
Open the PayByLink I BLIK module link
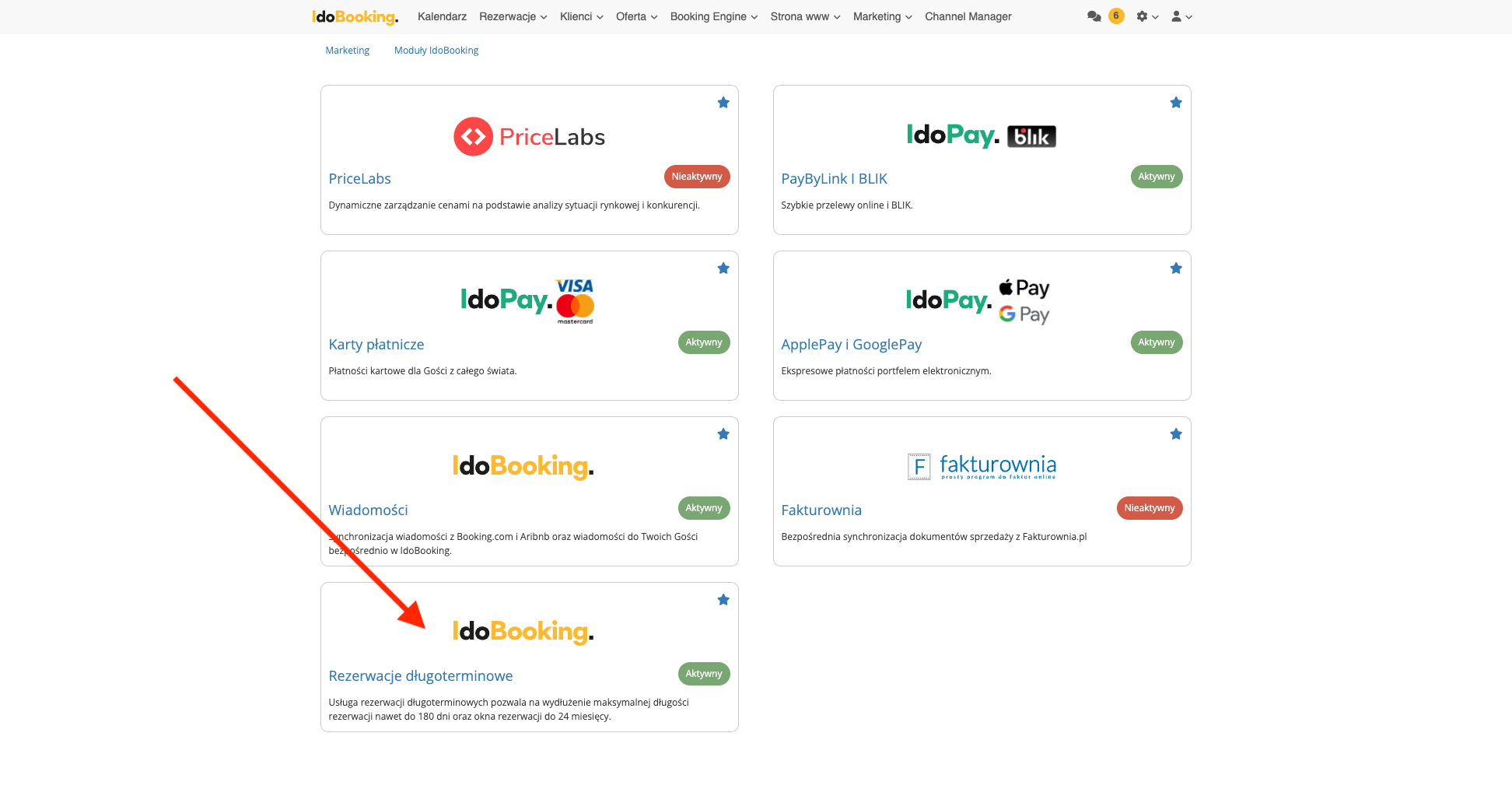coord(835,179)
